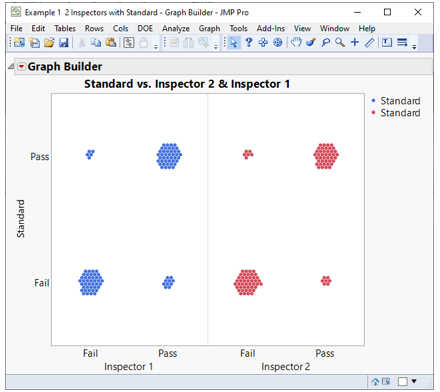The height and width of the screenshot is (392, 440).
Task: Select the Line drawing tool
Action: [370, 42]
